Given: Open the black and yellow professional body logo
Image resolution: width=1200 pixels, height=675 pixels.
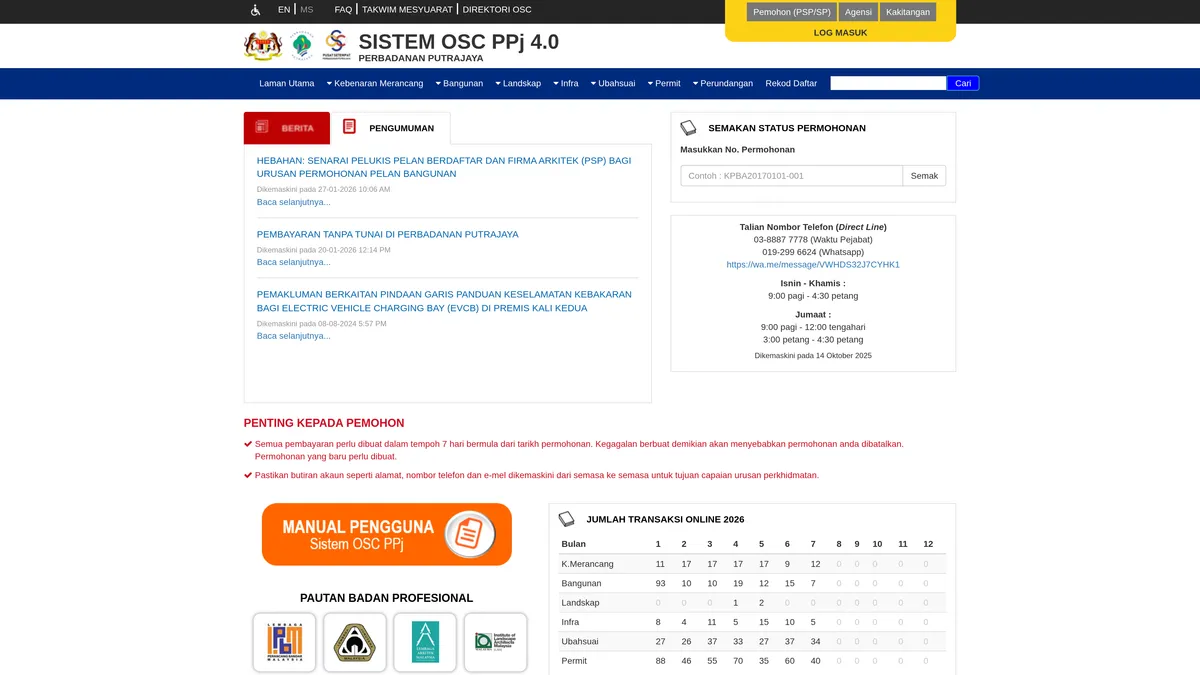Looking at the screenshot, I should (355, 642).
